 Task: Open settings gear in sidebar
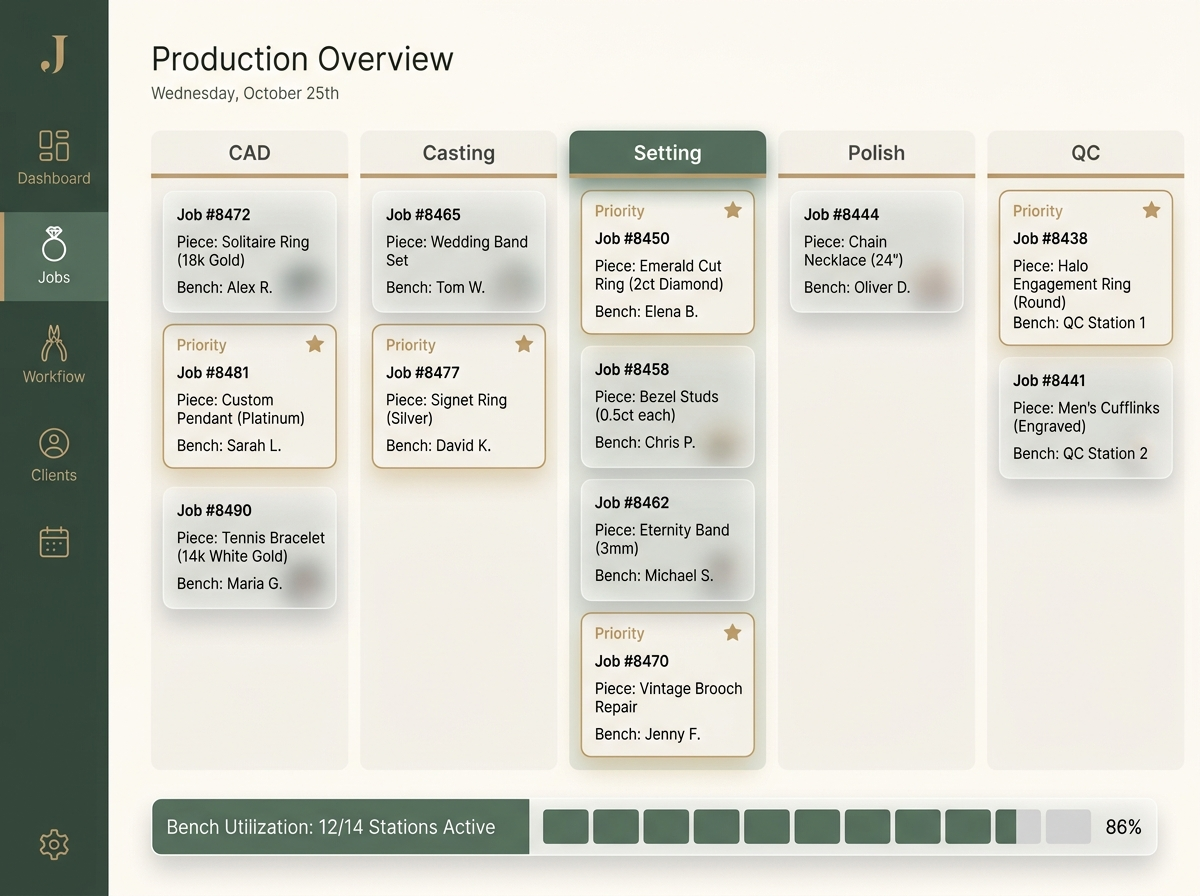[x=54, y=844]
